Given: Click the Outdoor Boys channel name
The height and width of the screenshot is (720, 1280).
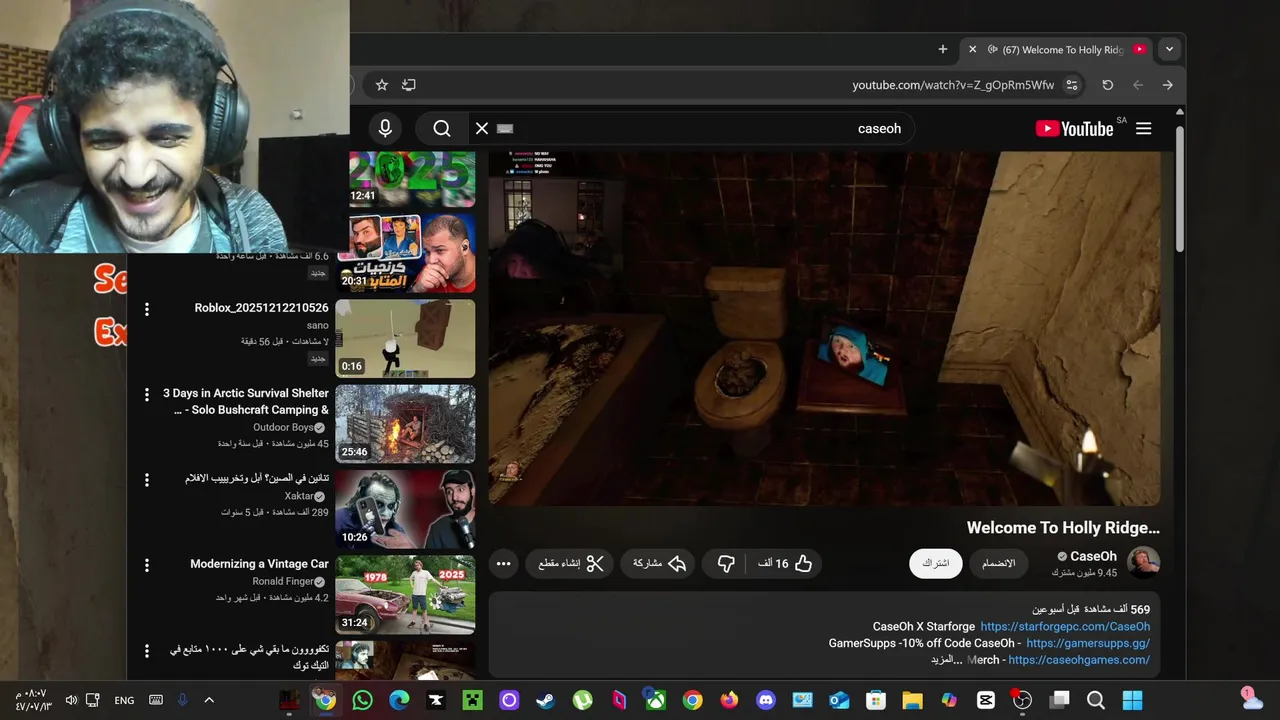Looking at the screenshot, I should pos(283,427).
